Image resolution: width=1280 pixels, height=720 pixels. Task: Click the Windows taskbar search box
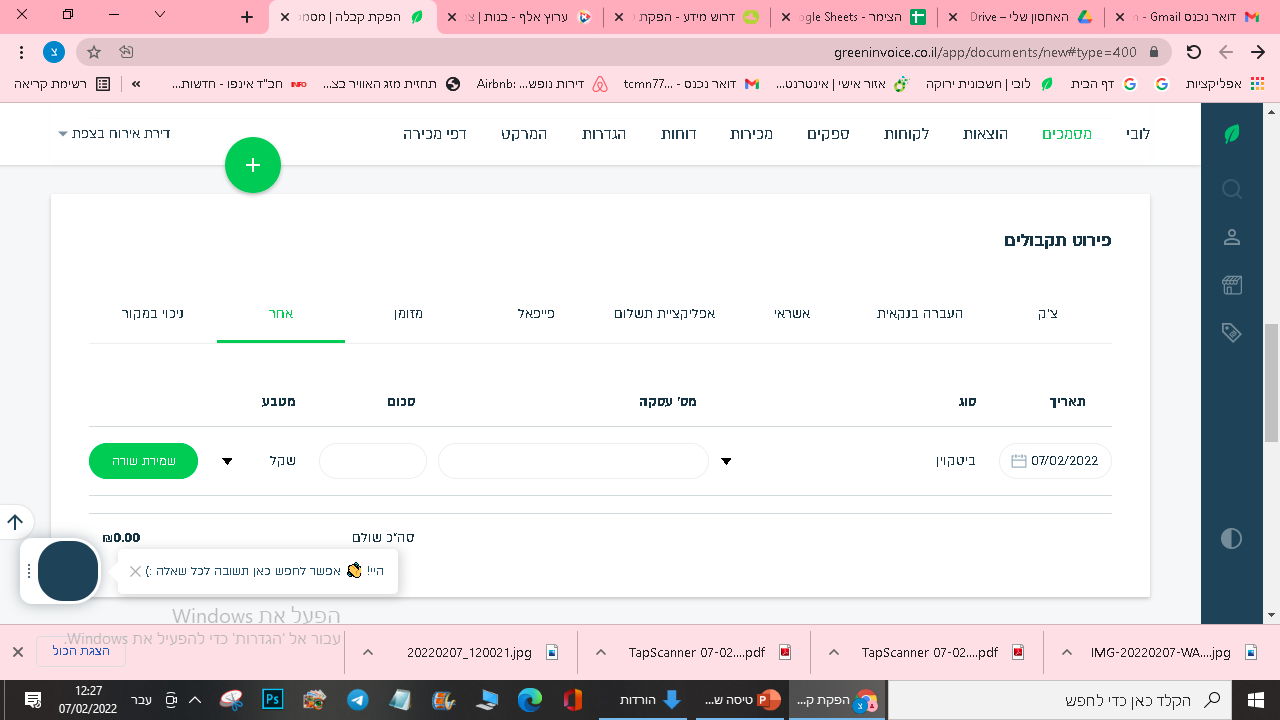[x=1060, y=700]
